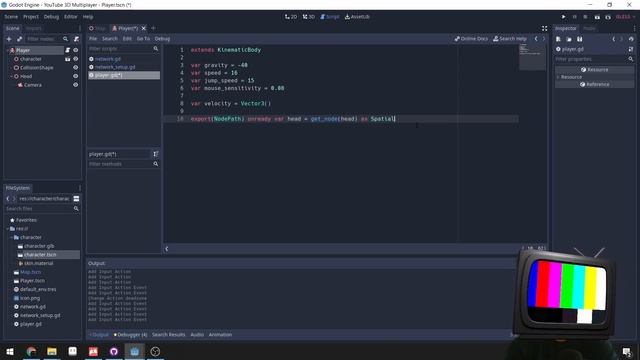Open GitHub Desktop from the taskbar
Viewport: 640px width, 360px height.
114,351
